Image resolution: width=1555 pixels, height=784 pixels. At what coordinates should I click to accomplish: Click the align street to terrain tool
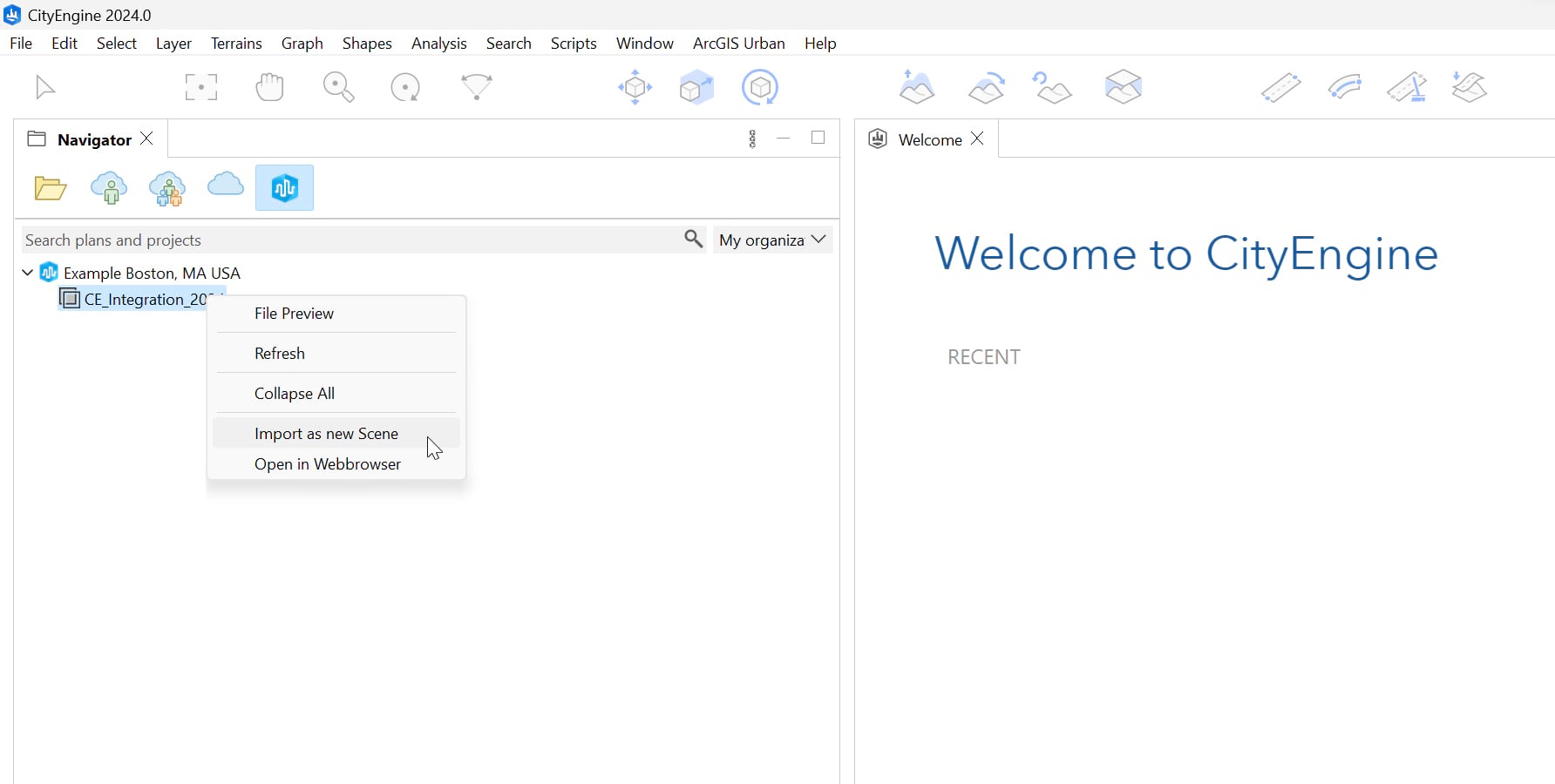[x=1470, y=87]
